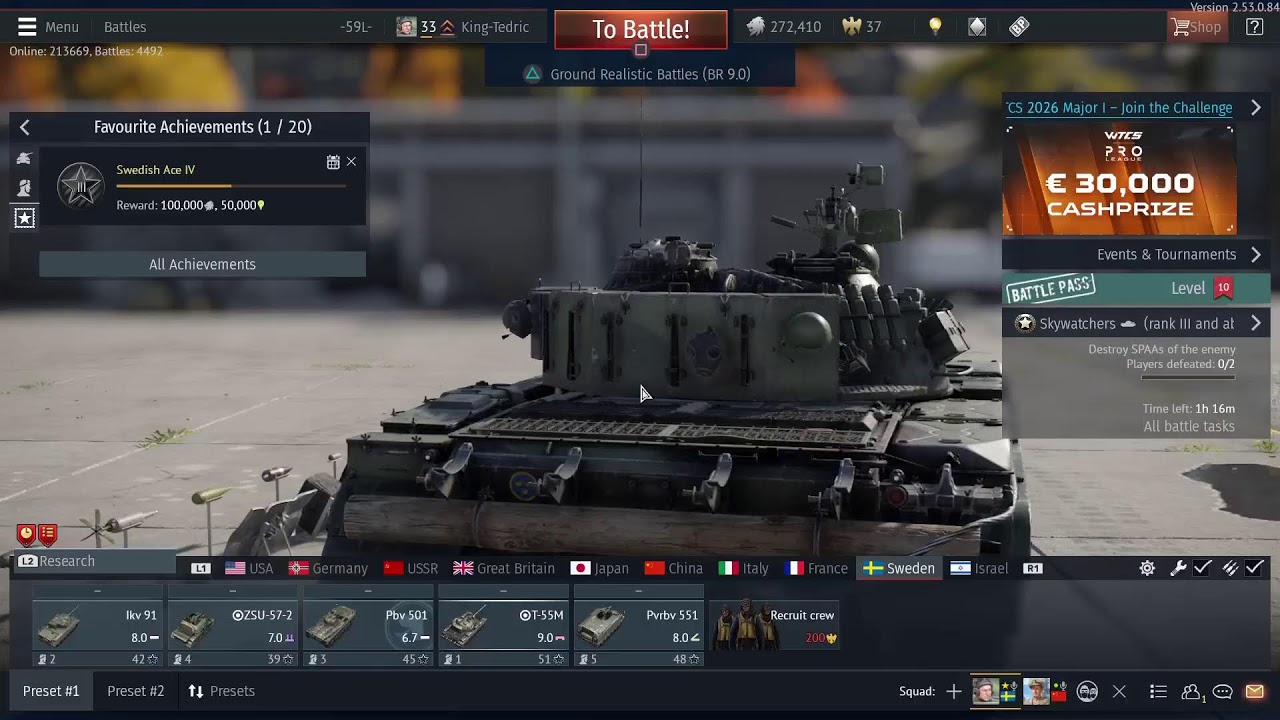Viewport: 1280px width, 720px height.
Task: Select the favourite achievements star tab
Action: [x=24, y=218]
